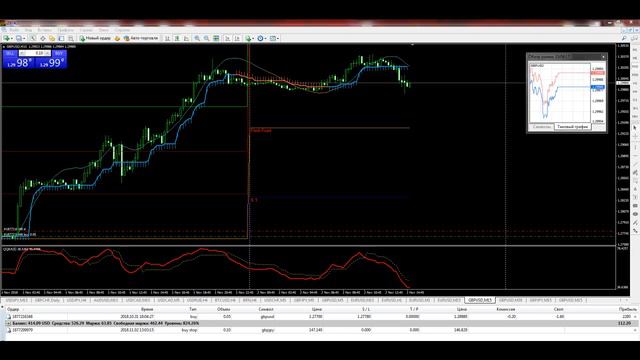The image size is (640, 360).
Task: Expand the Profiles dropdown arrow
Action: (24, 38)
